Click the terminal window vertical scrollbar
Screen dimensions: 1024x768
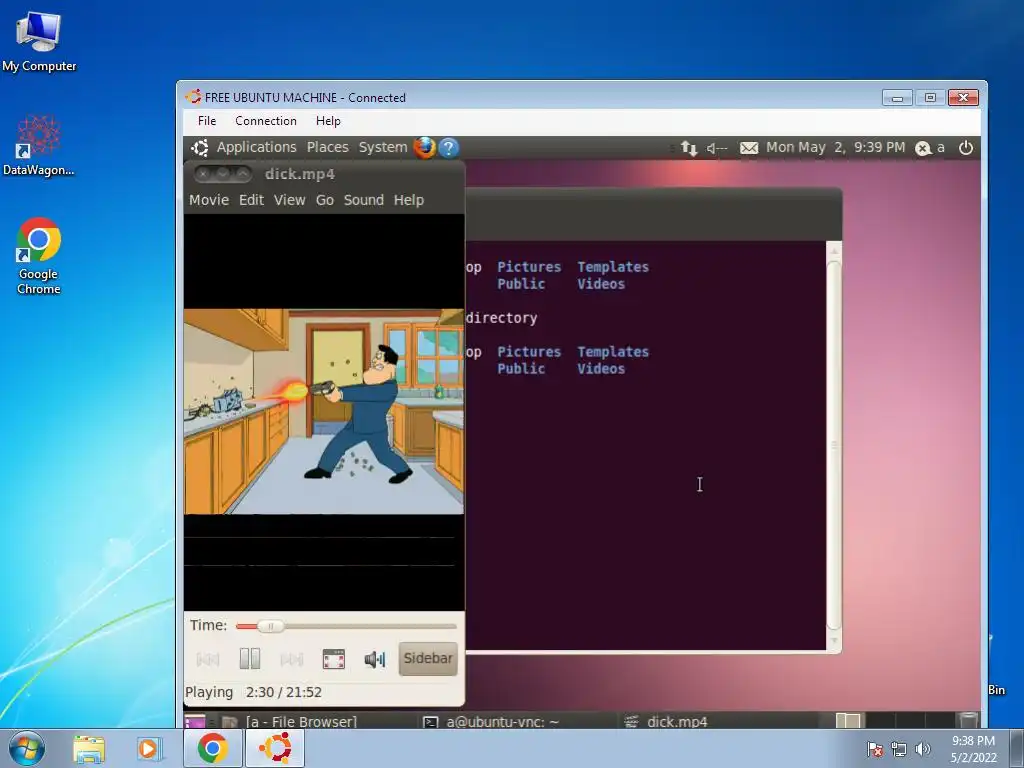tap(834, 445)
